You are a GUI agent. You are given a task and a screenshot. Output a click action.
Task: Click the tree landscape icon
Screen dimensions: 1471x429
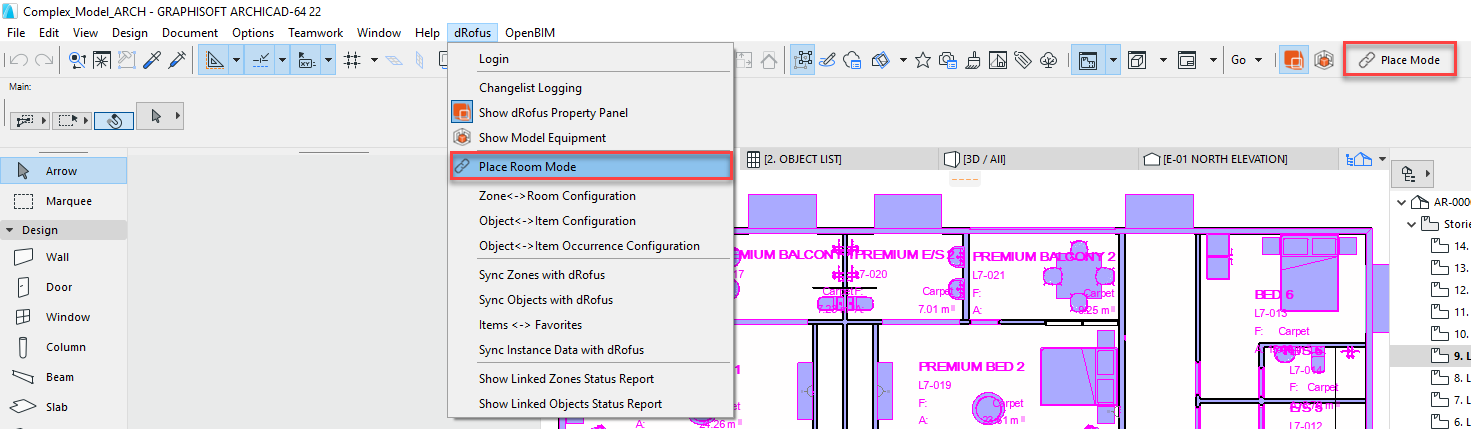1048,60
